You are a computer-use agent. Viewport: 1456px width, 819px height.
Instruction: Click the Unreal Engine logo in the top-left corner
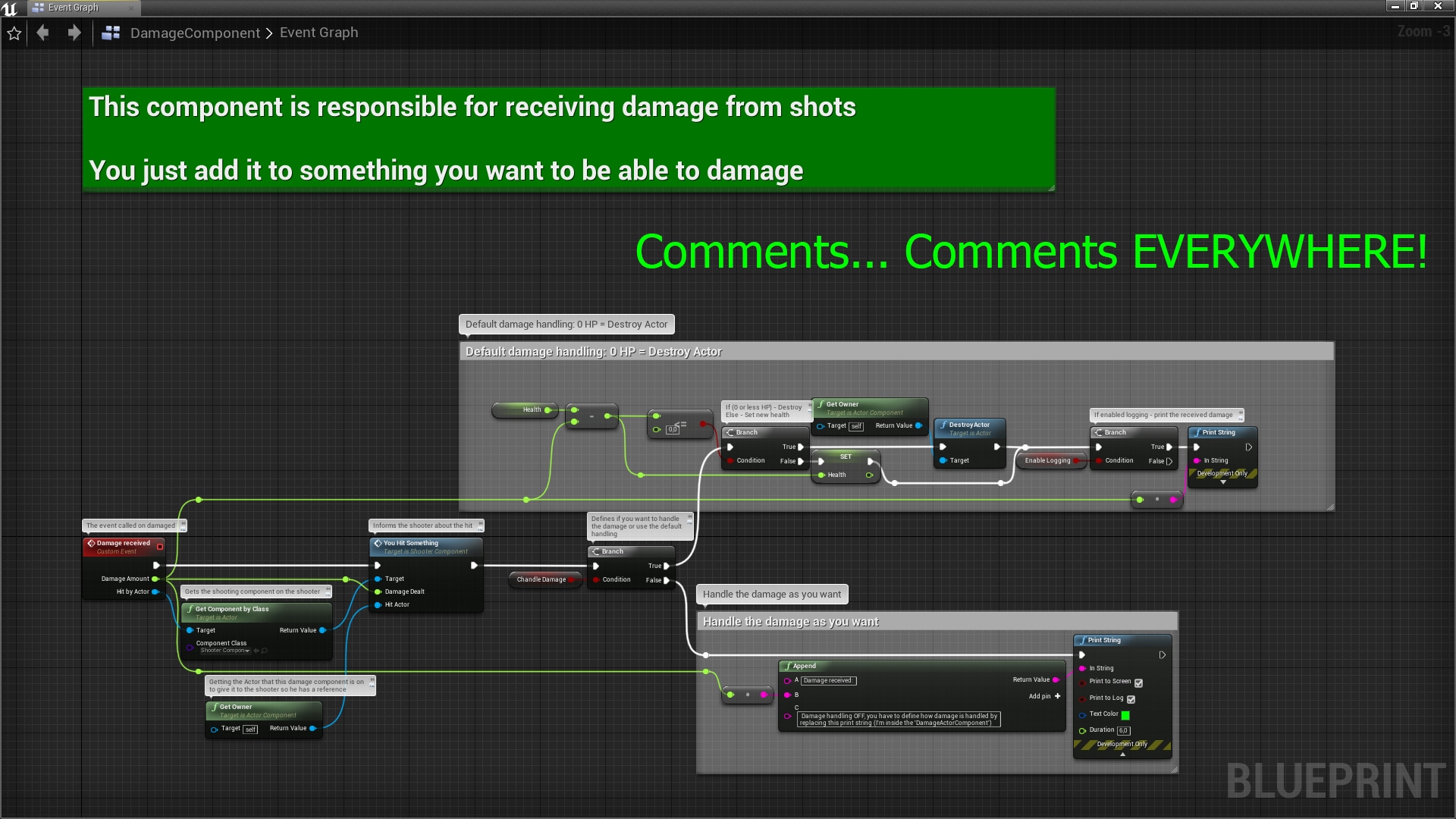click(10, 8)
